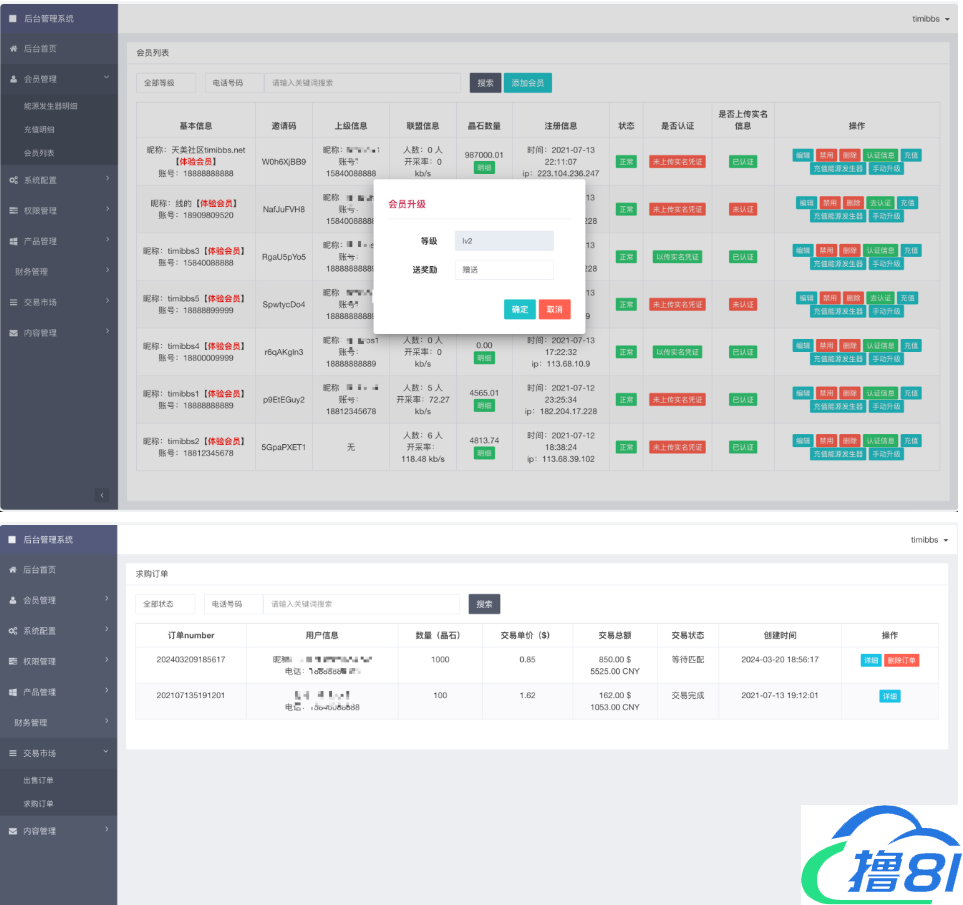This screenshot has height=905, width=963.
Task: Collapse the sidebar using the bottom arrow icon
Action: click(102, 495)
